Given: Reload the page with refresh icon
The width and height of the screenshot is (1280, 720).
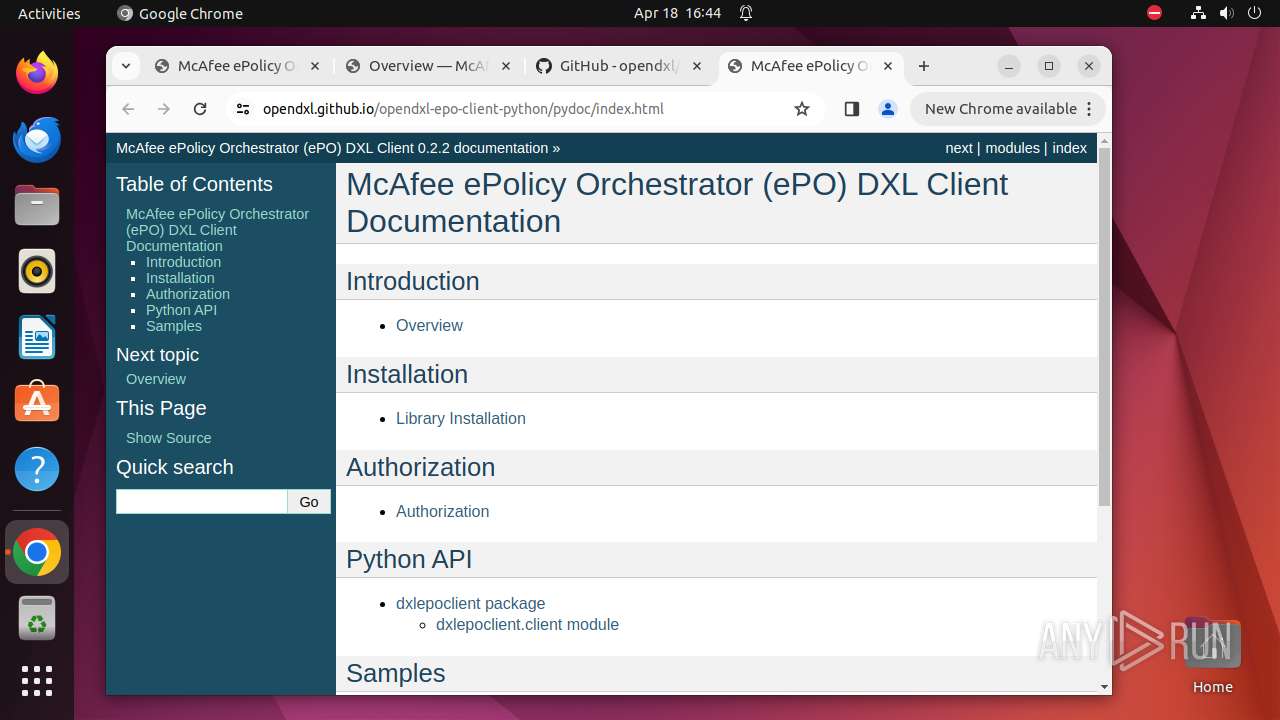Looking at the screenshot, I should click(200, 109).
